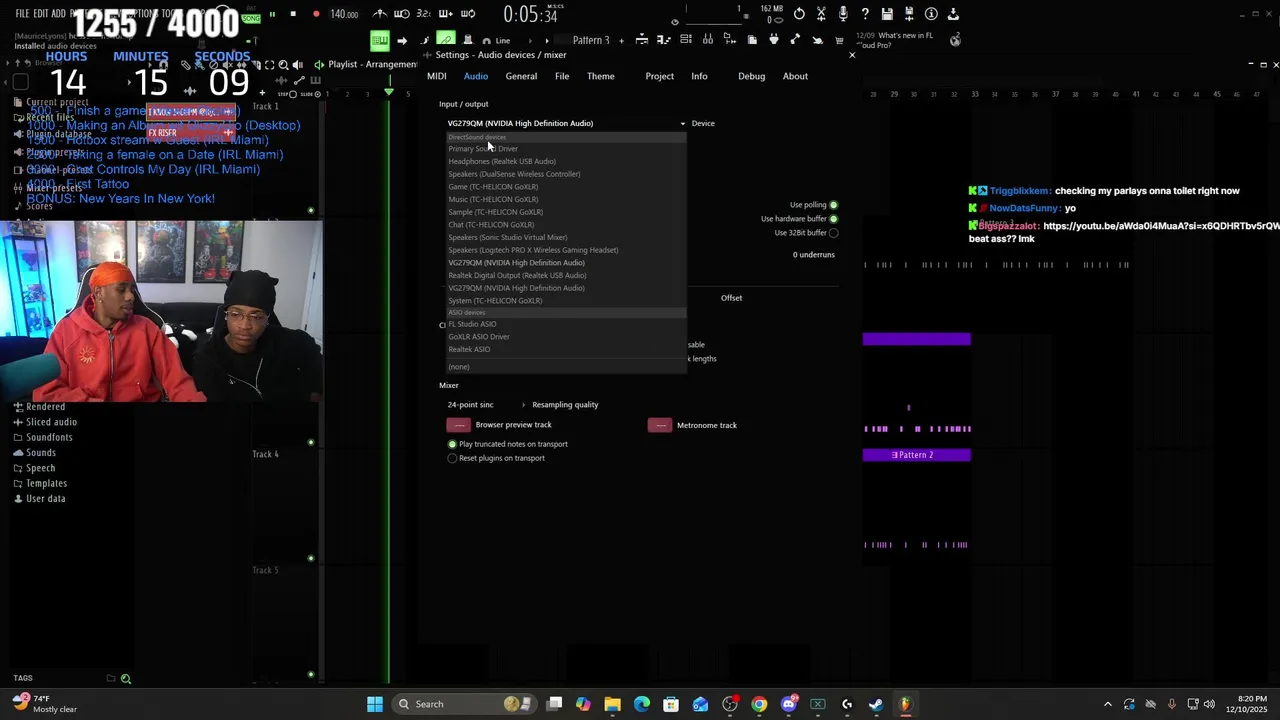Click the shopping cart store icon

[x=839, y=40]
